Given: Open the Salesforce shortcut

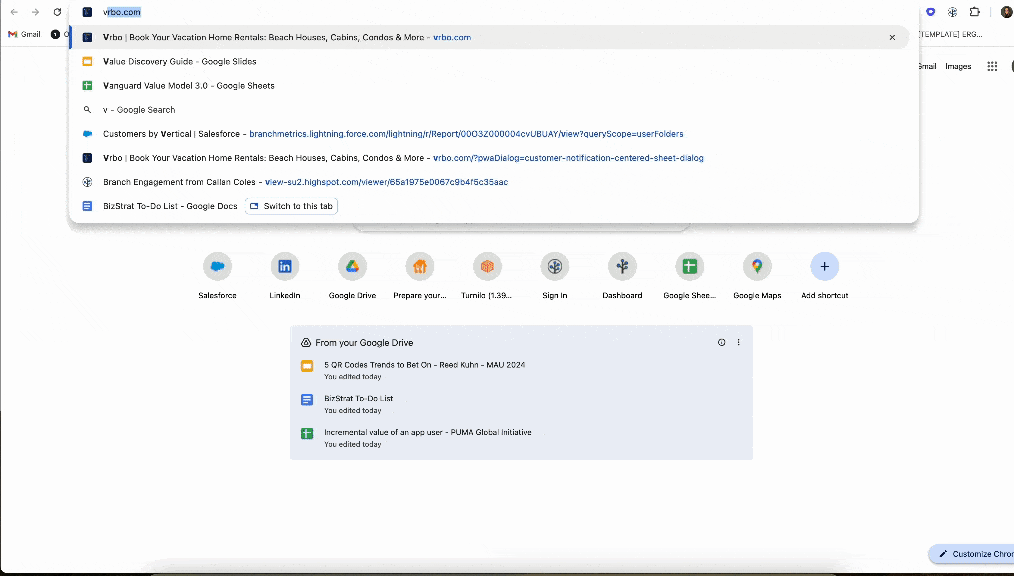Looking at the screenshot, I should pyautogui.click(x=217, y=267).
